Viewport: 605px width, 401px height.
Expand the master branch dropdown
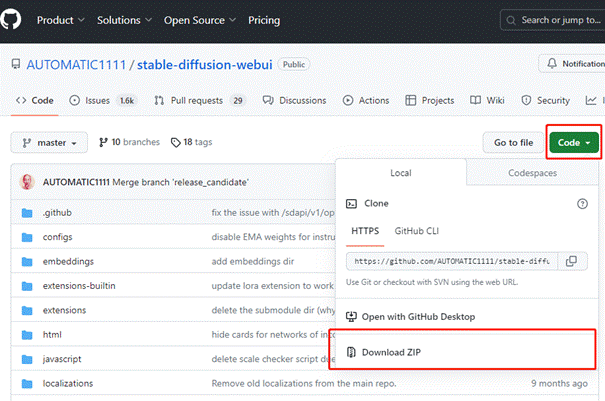click(50, 143)
